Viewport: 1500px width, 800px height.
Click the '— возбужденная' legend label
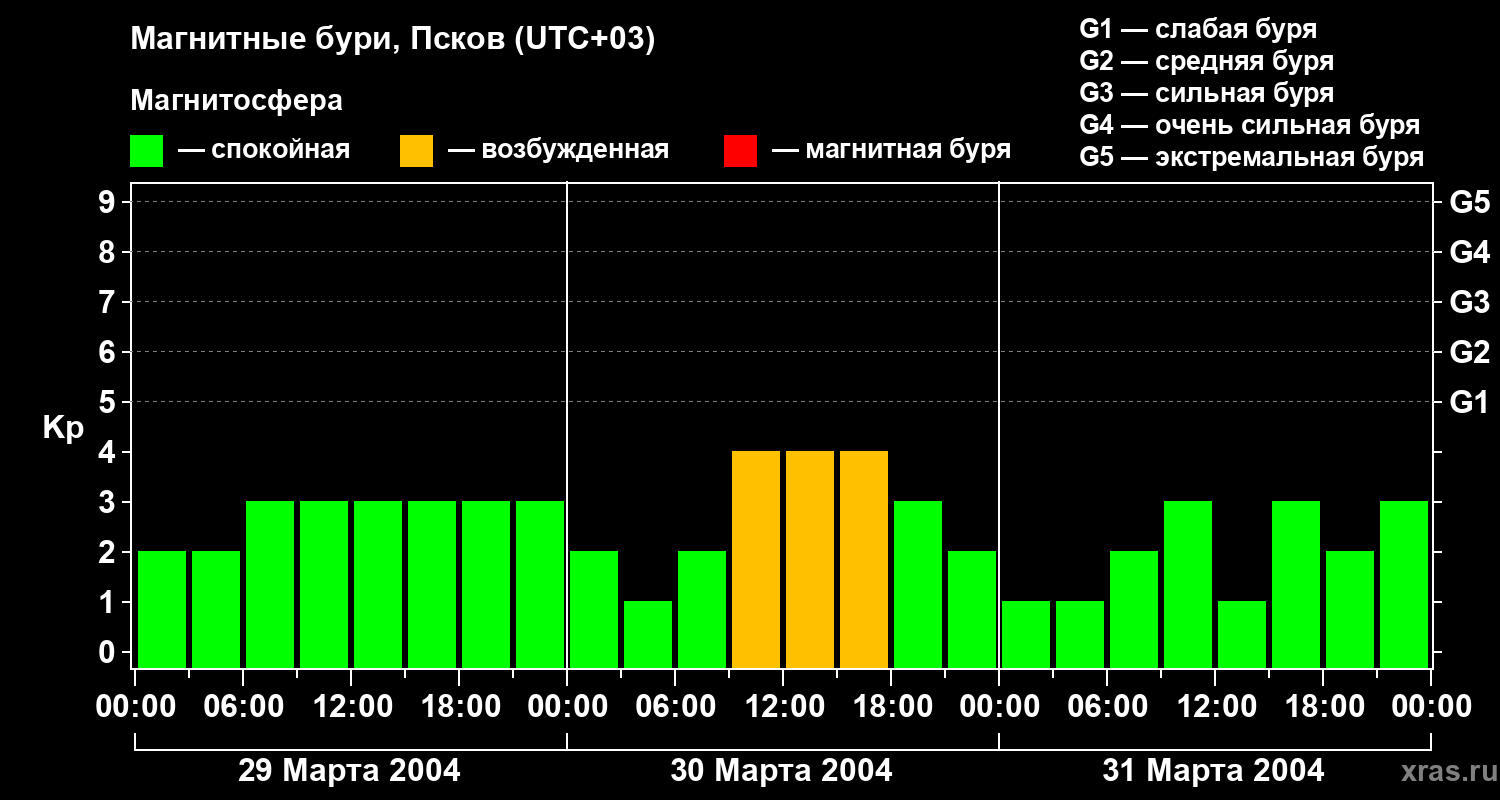(x=558, y=150)
